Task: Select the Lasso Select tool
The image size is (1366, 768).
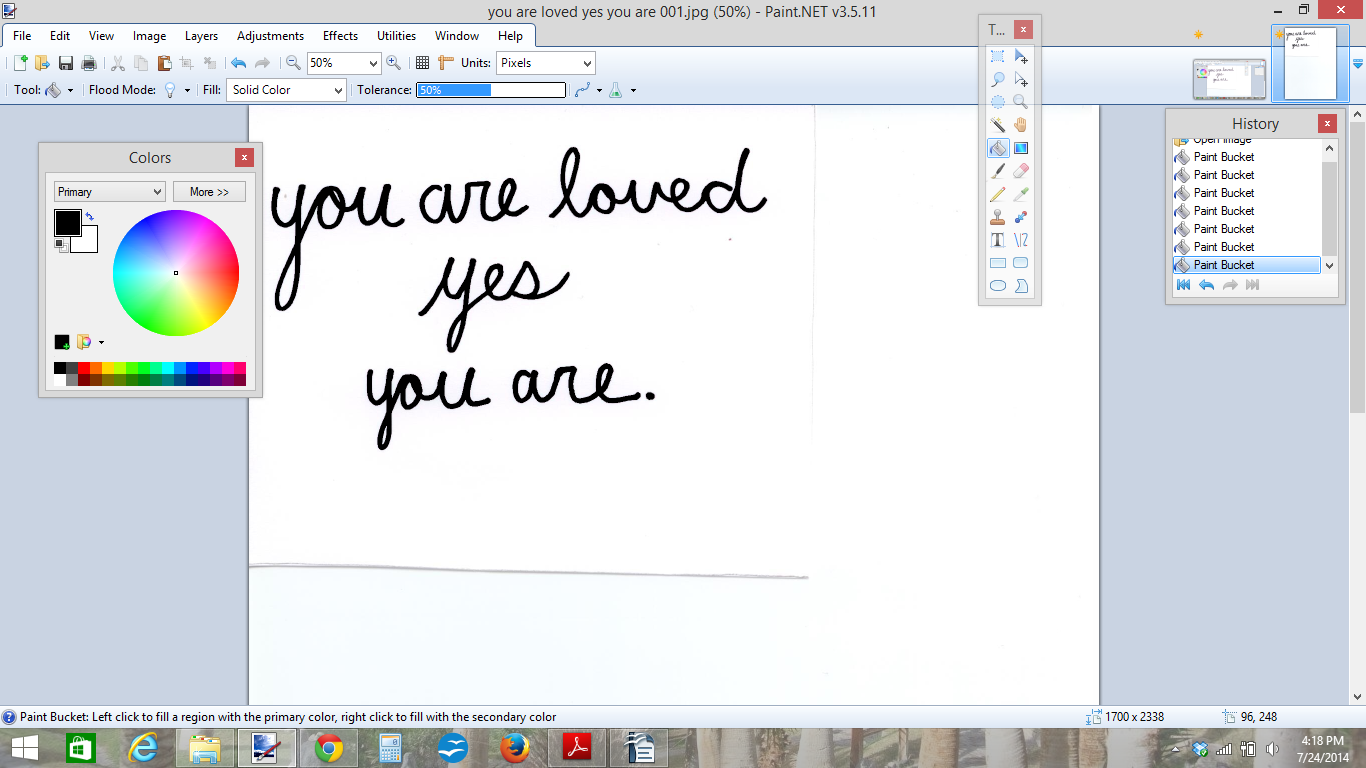Action: tap(997, 80)
